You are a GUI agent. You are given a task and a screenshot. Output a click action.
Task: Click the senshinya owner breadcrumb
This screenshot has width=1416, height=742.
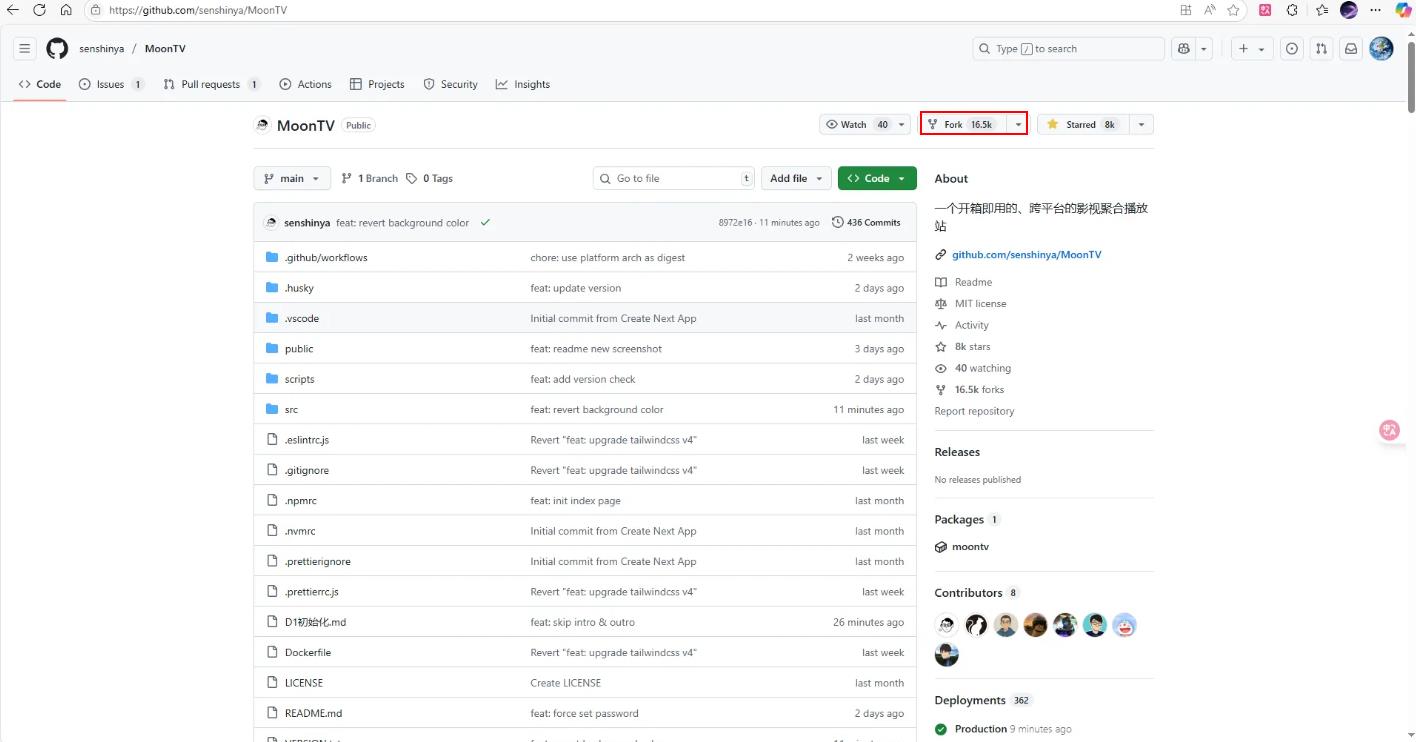[x=101, y=49]
